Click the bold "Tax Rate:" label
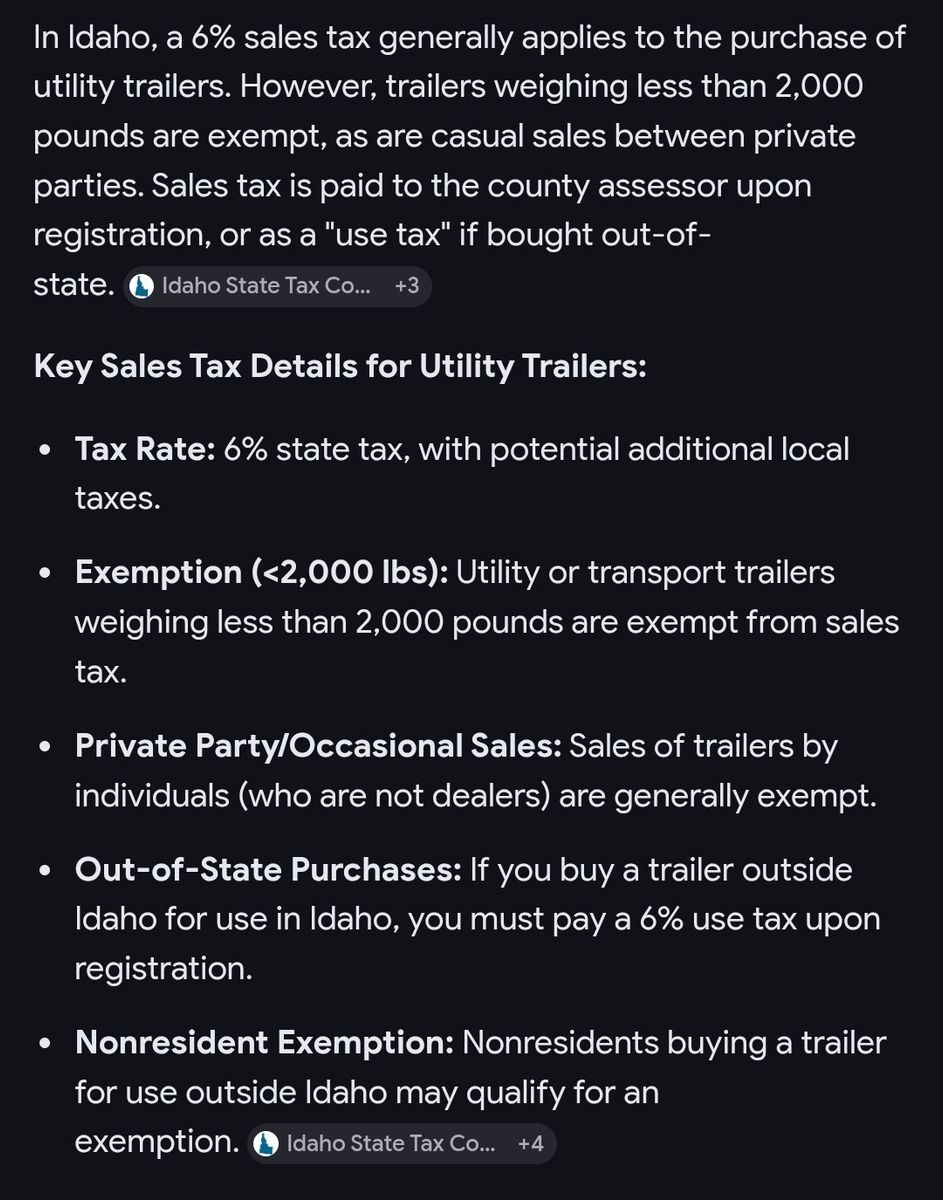The height and width of the screenshot is (1200, 943). [145, 449]
